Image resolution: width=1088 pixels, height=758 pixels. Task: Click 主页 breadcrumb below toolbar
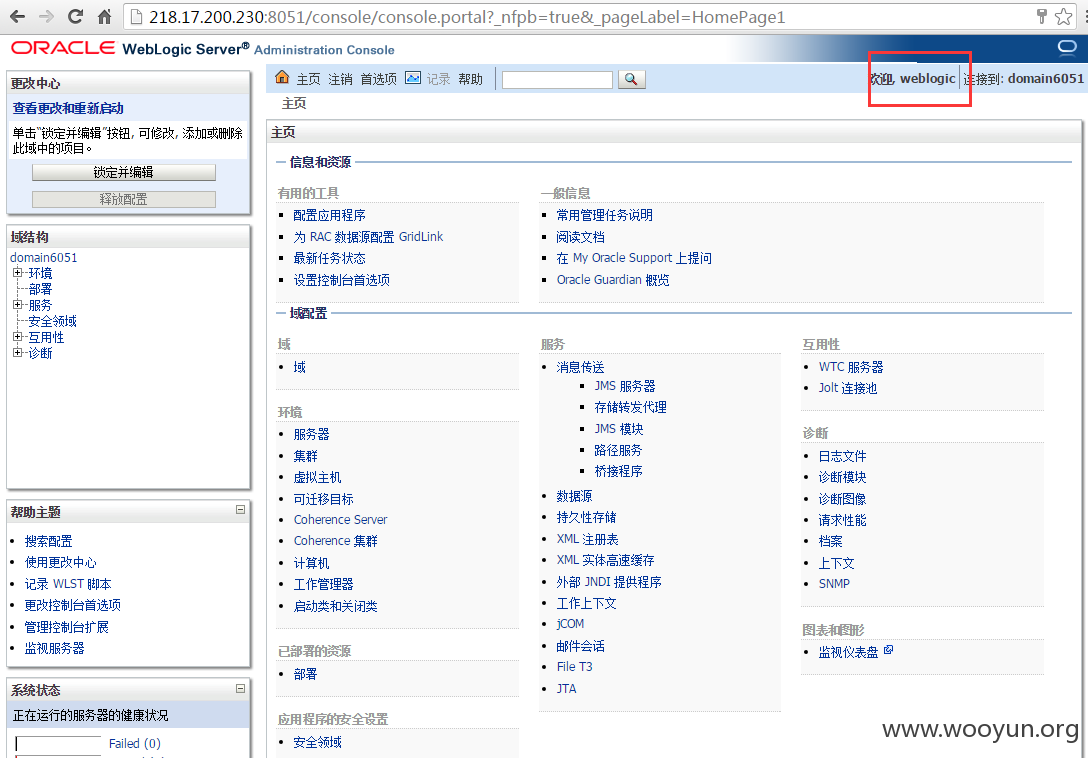pyautogui.click(x=294, y=103)
